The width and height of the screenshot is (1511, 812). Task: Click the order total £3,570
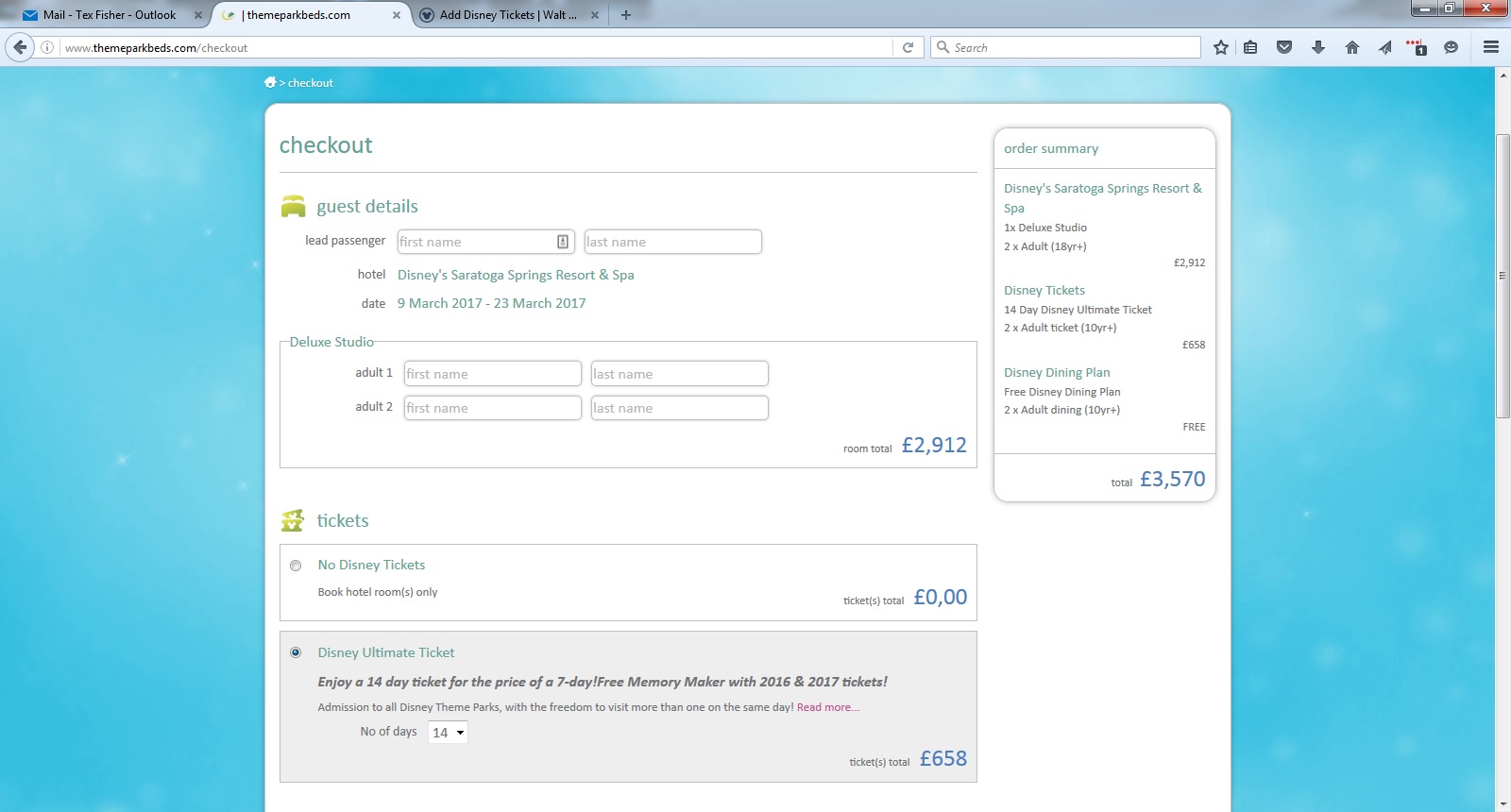click(x=1173, y=479)
